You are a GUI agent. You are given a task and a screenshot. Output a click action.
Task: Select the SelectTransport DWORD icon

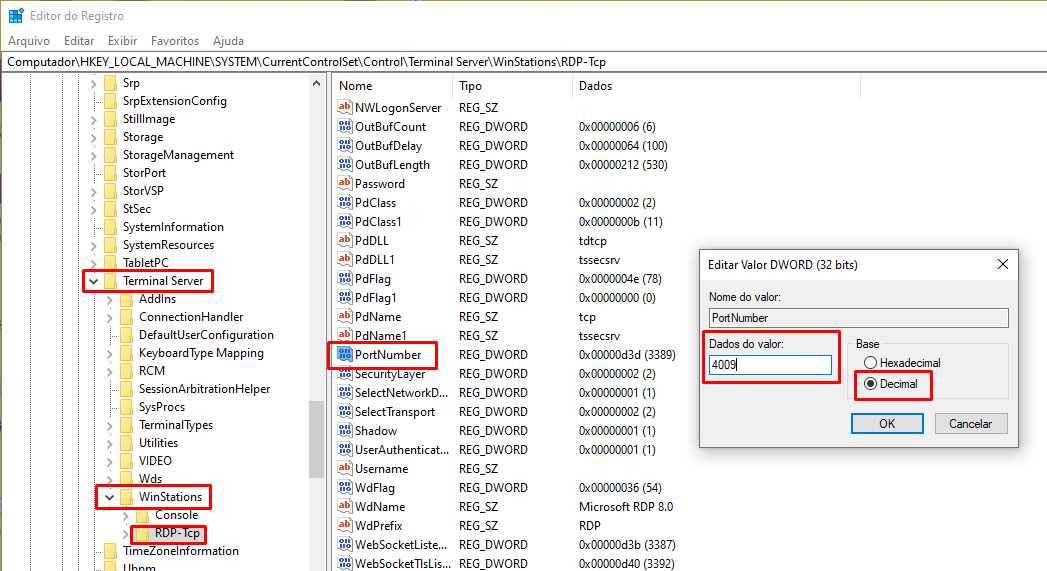[345, 411]
